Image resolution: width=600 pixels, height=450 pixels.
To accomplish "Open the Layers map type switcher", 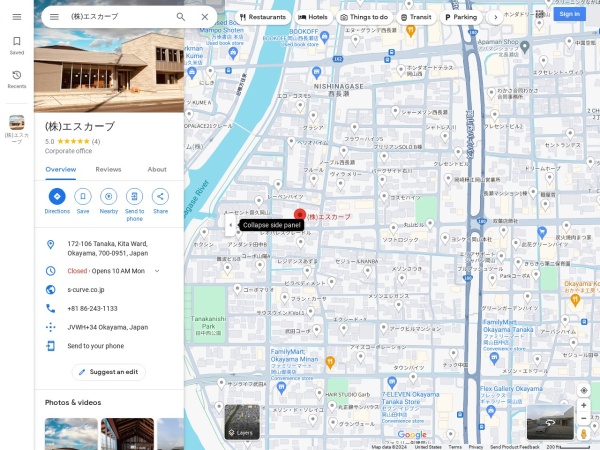I will coord(242,422).
